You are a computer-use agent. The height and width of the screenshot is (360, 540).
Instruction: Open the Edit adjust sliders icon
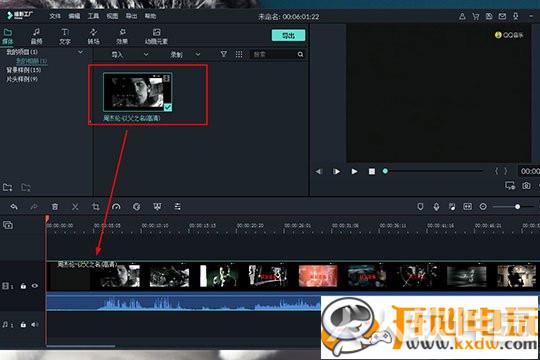pos(178,207)
